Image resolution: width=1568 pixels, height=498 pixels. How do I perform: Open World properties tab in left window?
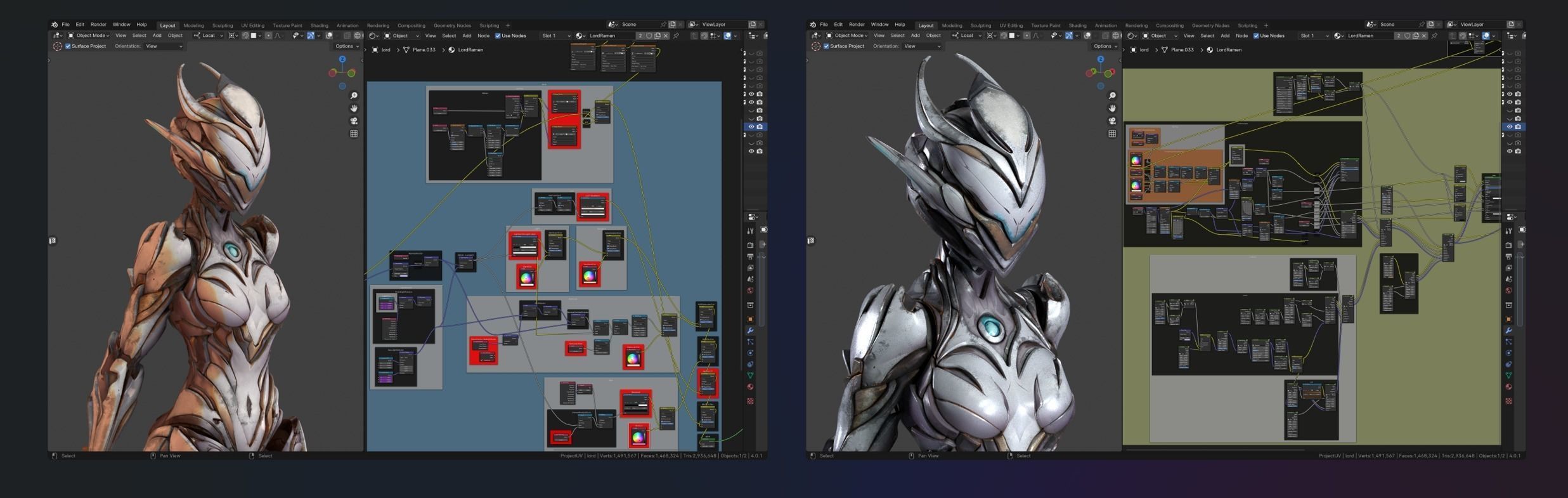point(751,291)
